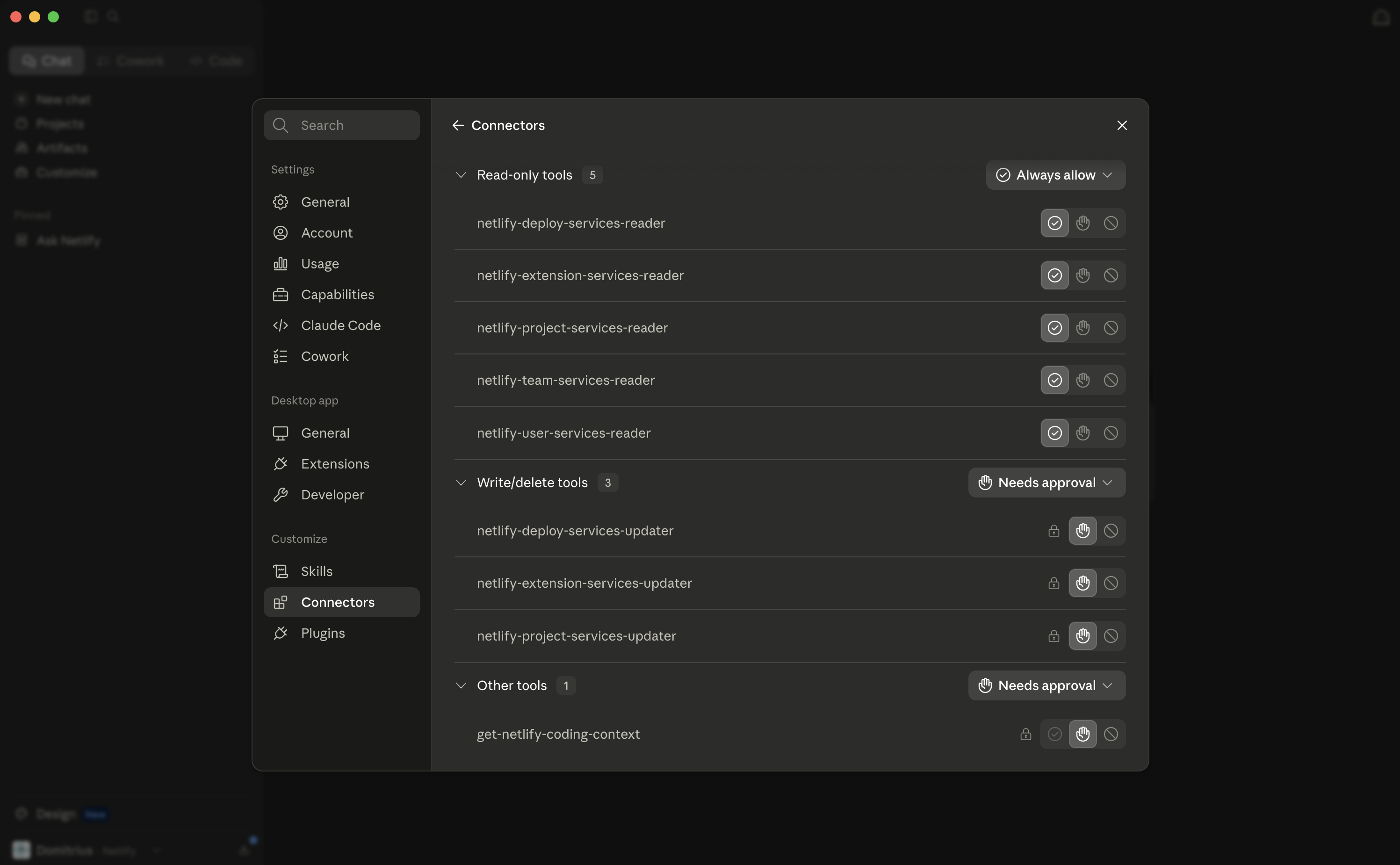This screenshot has width=1400, height=865.
Task: Click Write/delete tools count badge 3
Action: 607,483
